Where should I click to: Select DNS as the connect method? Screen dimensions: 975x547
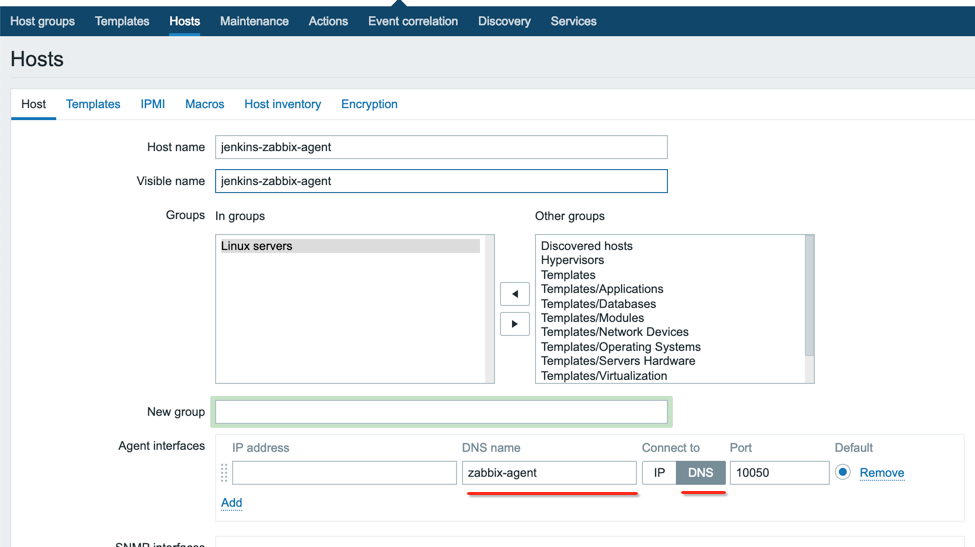(700, 473)
